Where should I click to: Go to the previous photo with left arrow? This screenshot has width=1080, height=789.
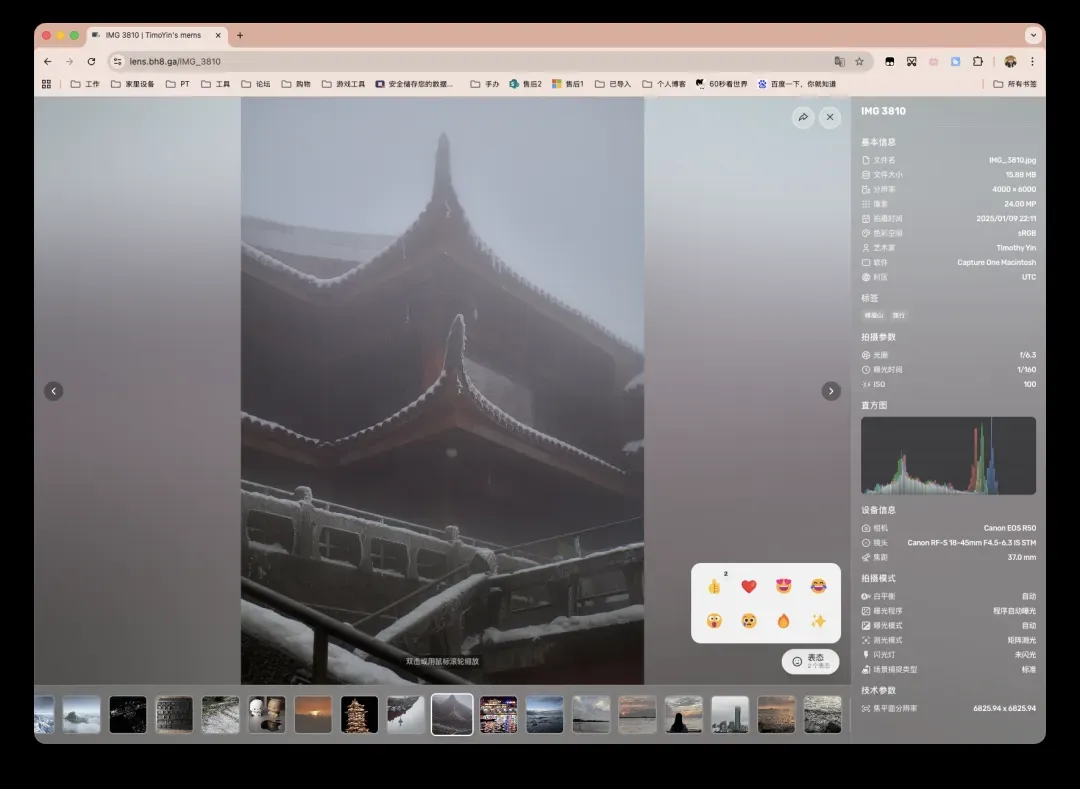(54, 391)
